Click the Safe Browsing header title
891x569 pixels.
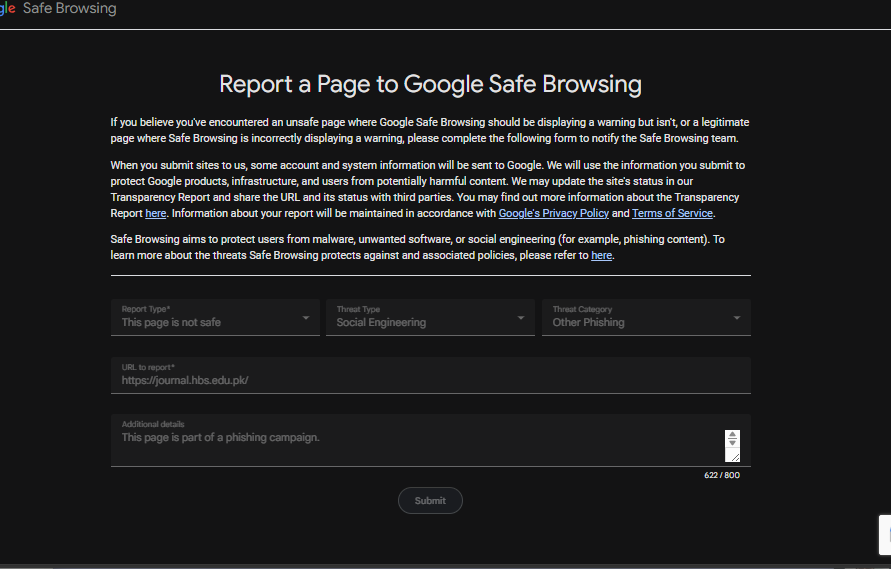[69, 9]
